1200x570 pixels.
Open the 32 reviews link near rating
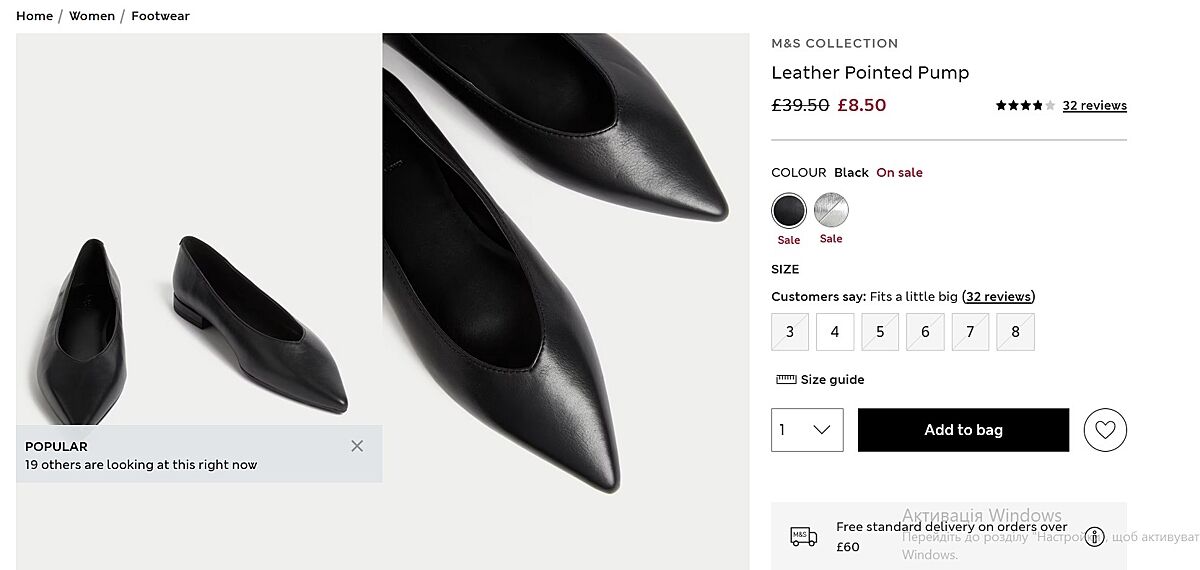pyautogui.click(x=1094, y=105)
